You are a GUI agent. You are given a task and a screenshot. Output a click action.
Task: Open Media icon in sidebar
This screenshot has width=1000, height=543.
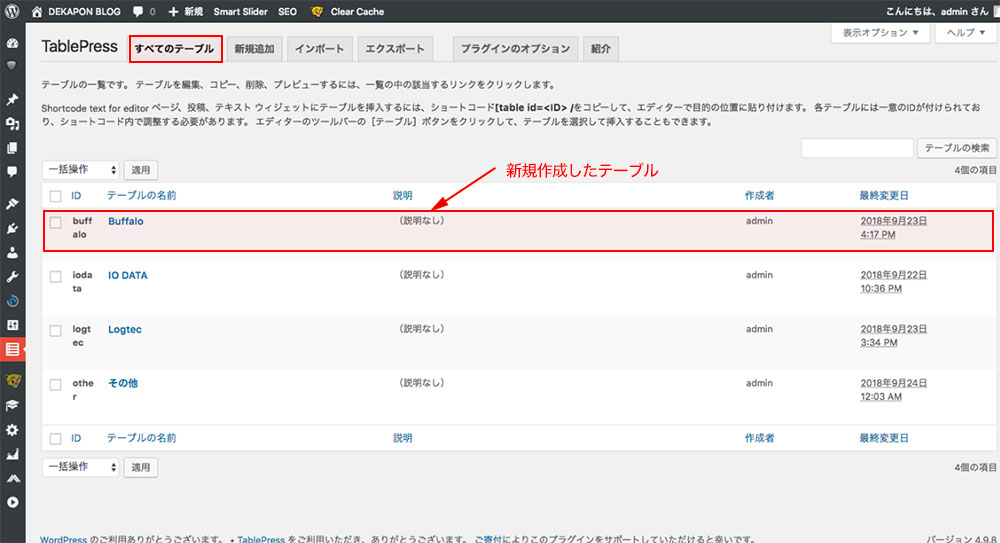(12, 124)
